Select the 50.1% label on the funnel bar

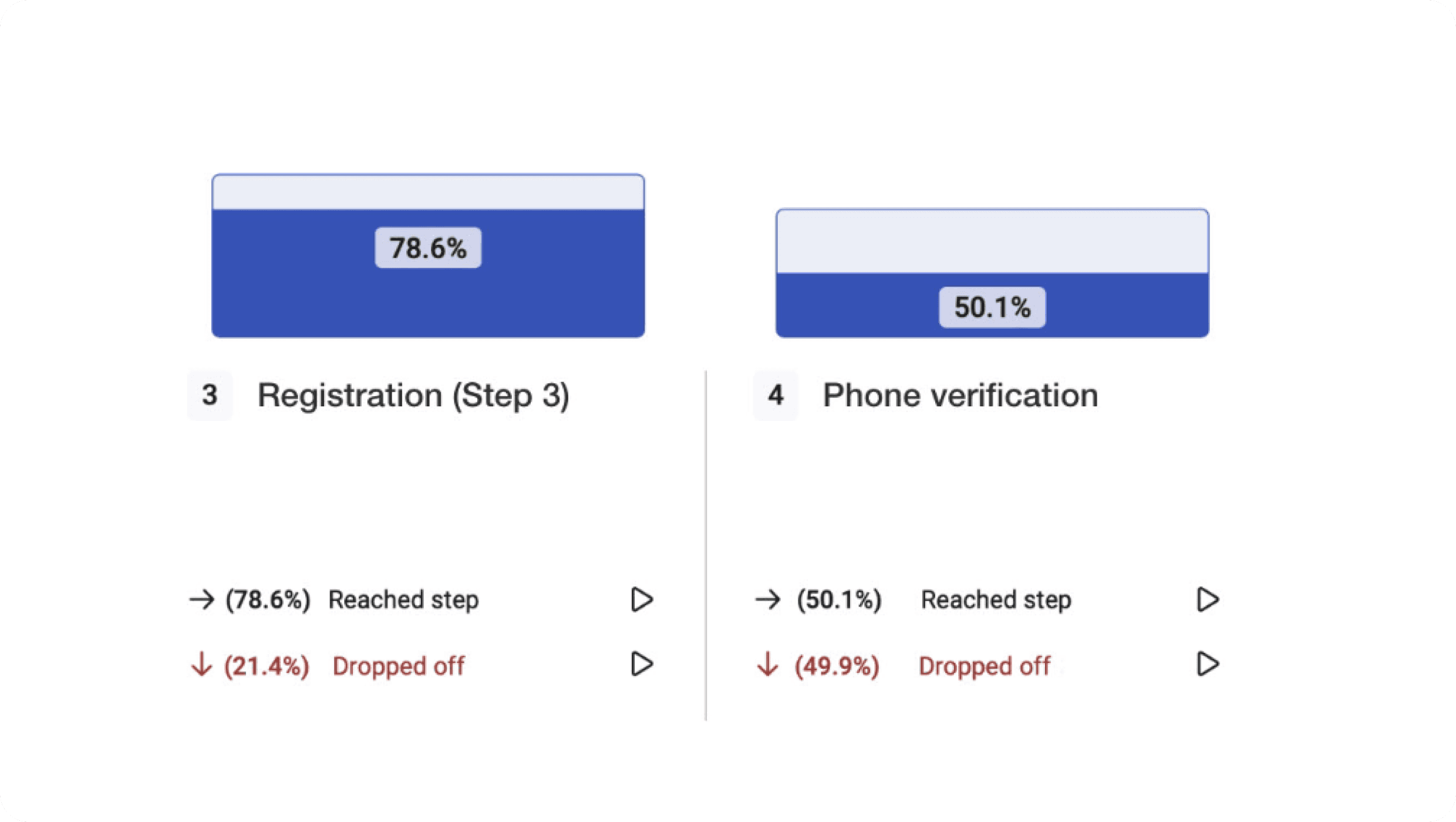(992, 307)
